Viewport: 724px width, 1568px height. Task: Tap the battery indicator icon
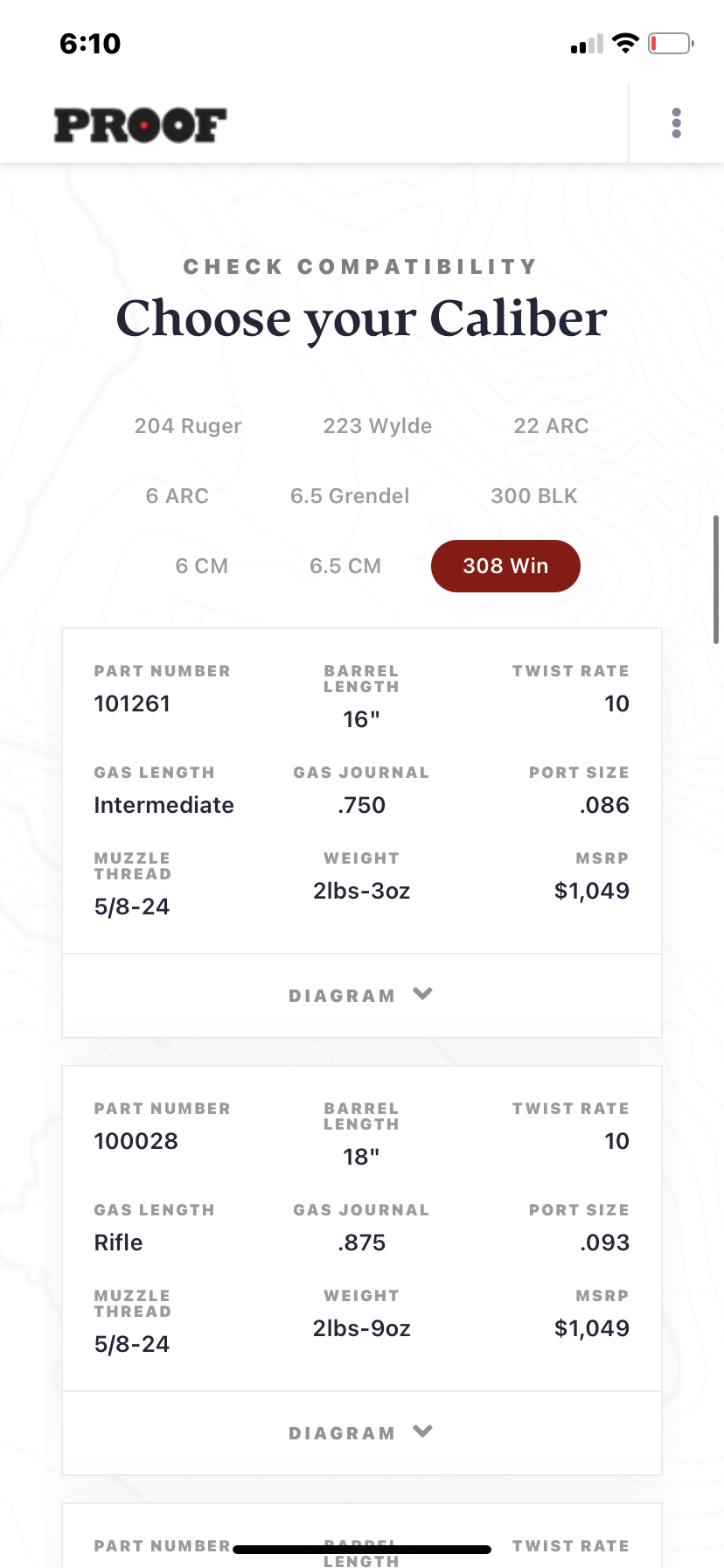(x=670, y=43)
